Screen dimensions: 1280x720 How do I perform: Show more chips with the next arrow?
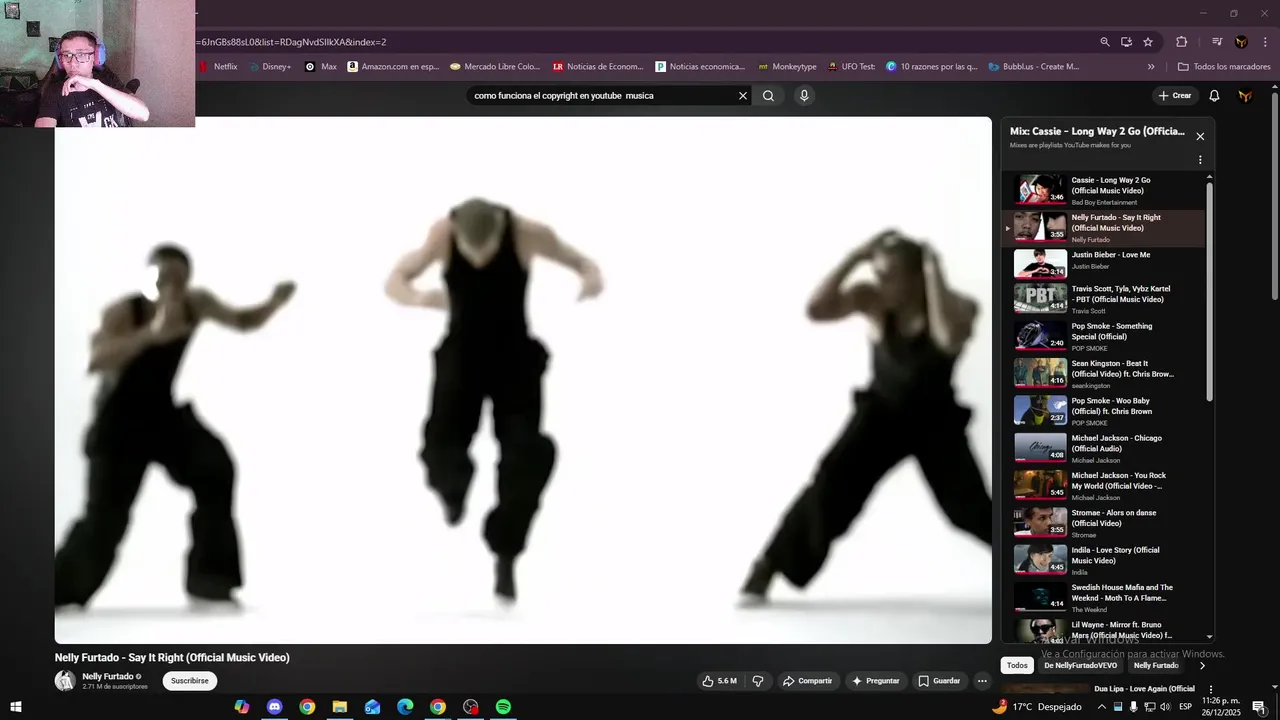(1202, 666)
